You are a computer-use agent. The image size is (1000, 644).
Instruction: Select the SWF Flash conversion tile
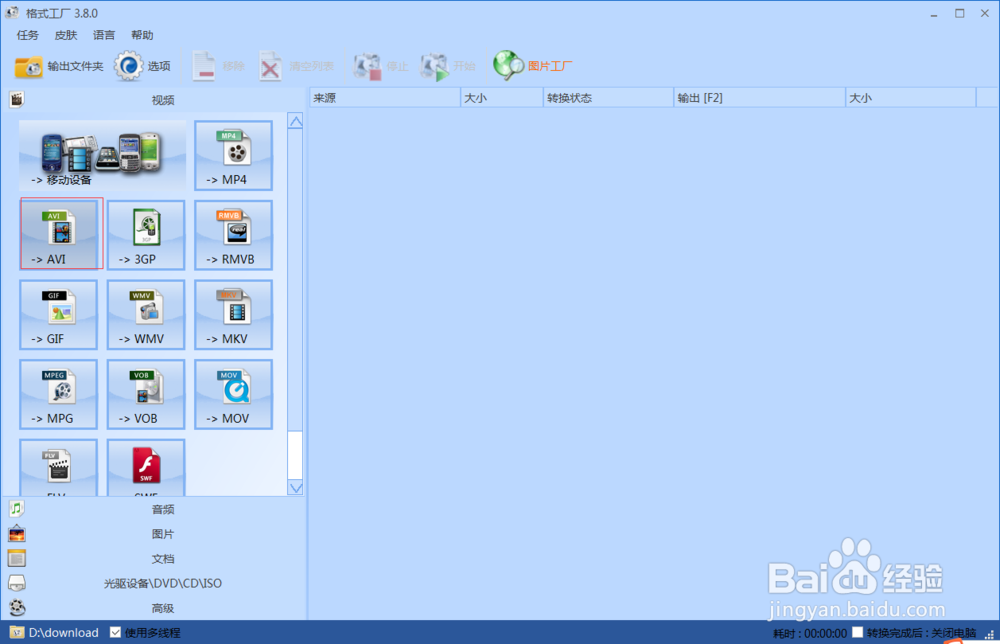[146, 467]
